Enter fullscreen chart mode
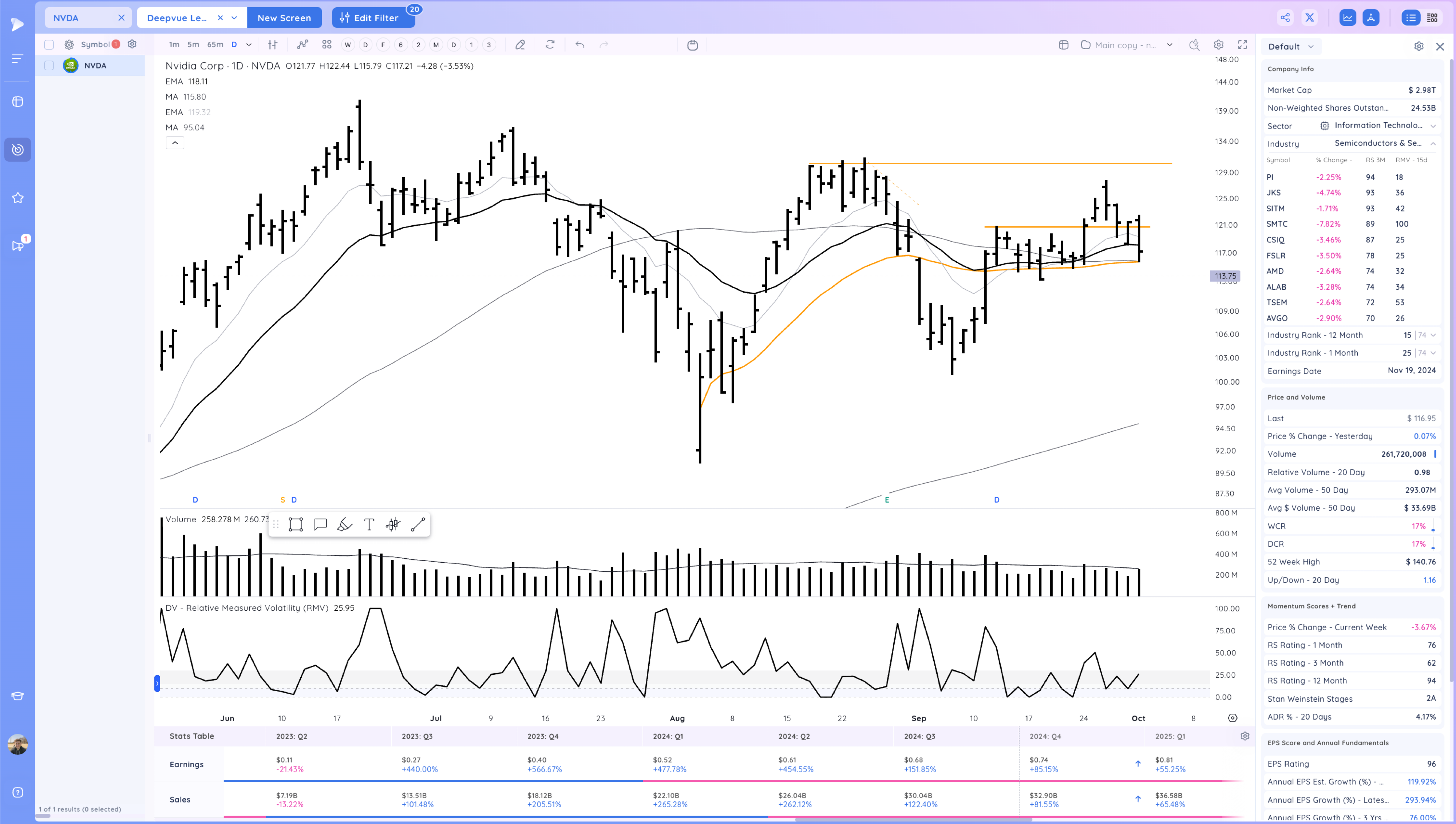 [x=1243, y=45]
